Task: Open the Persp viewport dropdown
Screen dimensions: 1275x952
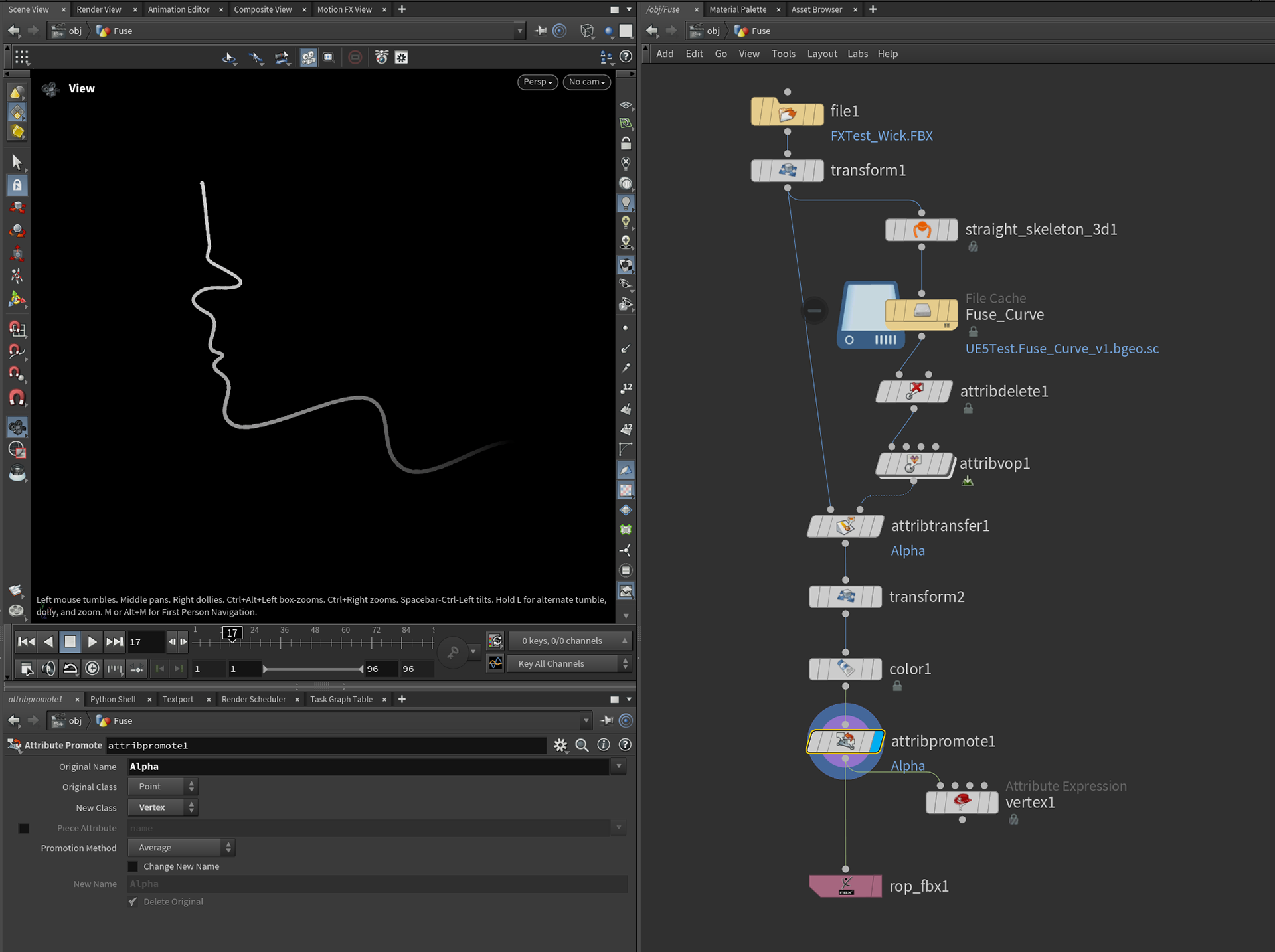Action: coord(537,82)
